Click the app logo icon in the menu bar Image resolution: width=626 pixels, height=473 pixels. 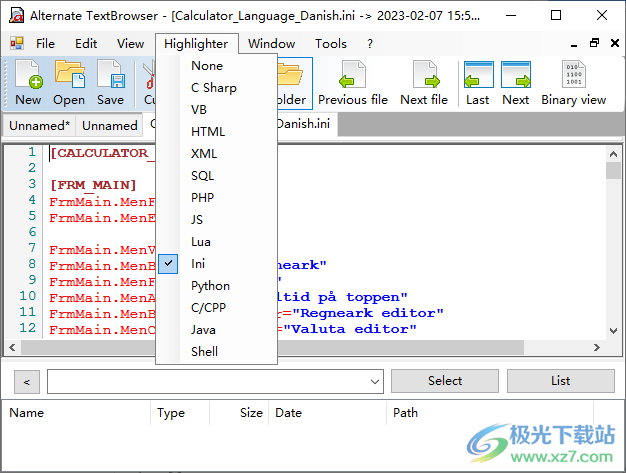point(17,43)
